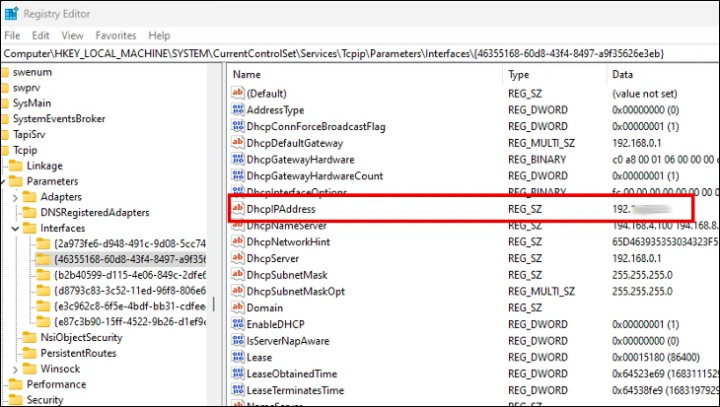The height and width of the screenshot is (407, 720).
Task: Click the Registry Editor app icon in title bar
Action: click(11, 15)
